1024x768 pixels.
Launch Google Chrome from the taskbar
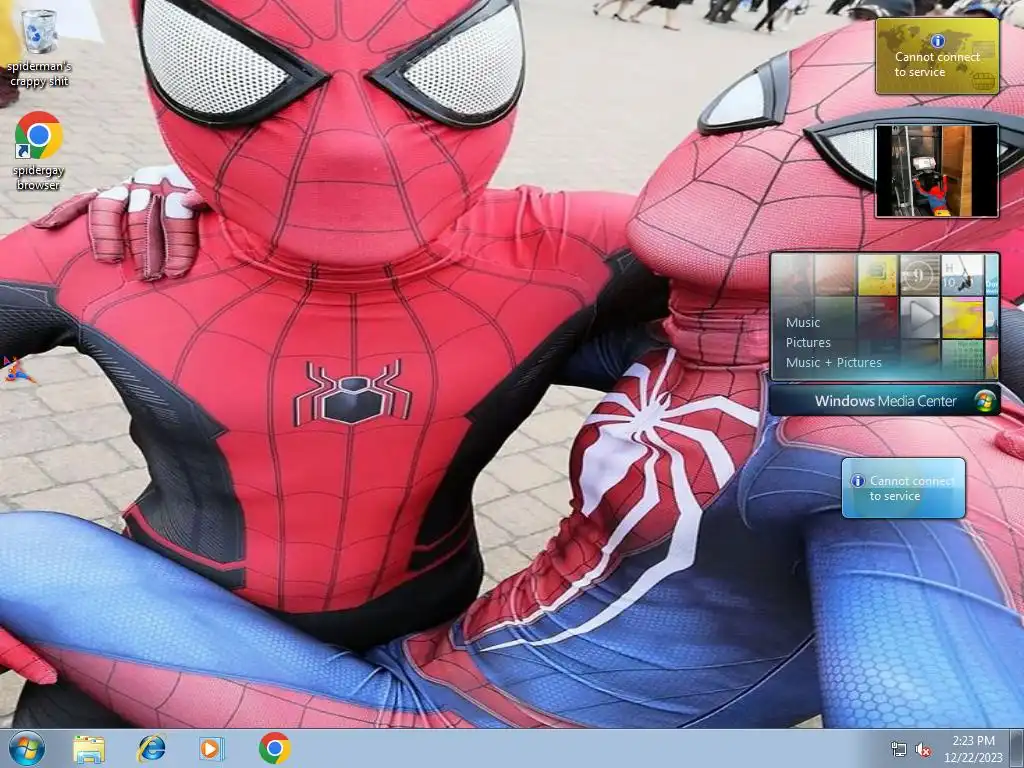[274, 748]
